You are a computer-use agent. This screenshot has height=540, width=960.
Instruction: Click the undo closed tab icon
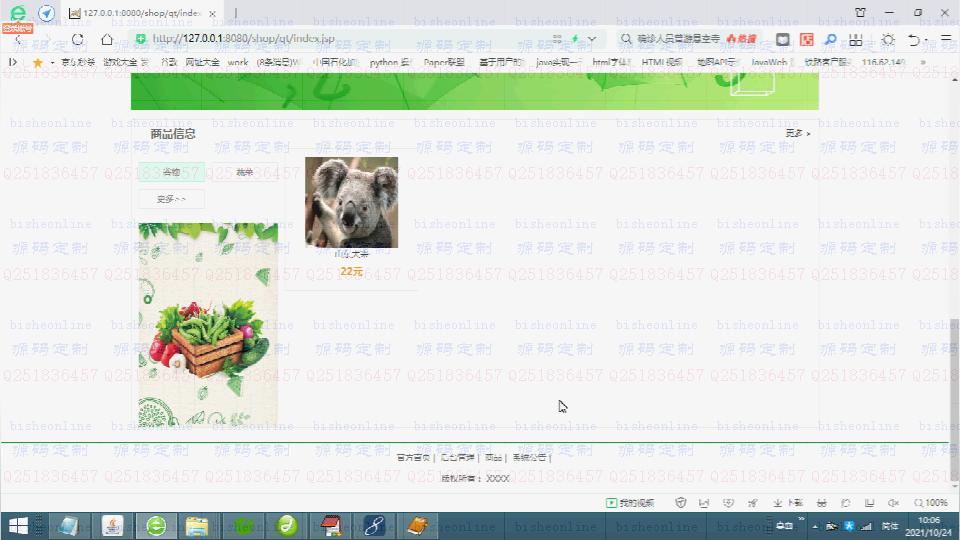(x=914, y=39)
